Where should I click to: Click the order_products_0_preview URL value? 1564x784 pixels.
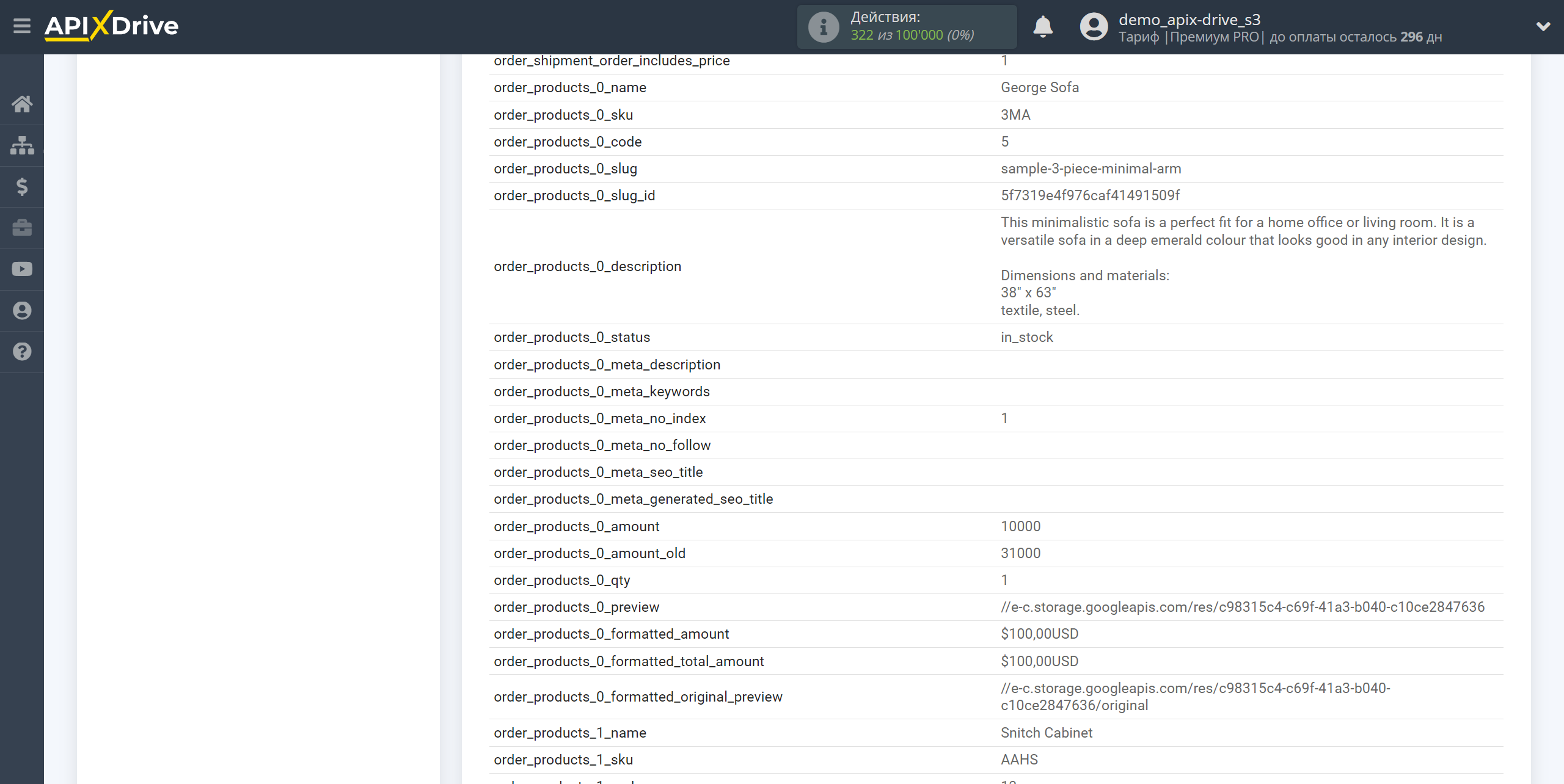[x=1242, y=607]
